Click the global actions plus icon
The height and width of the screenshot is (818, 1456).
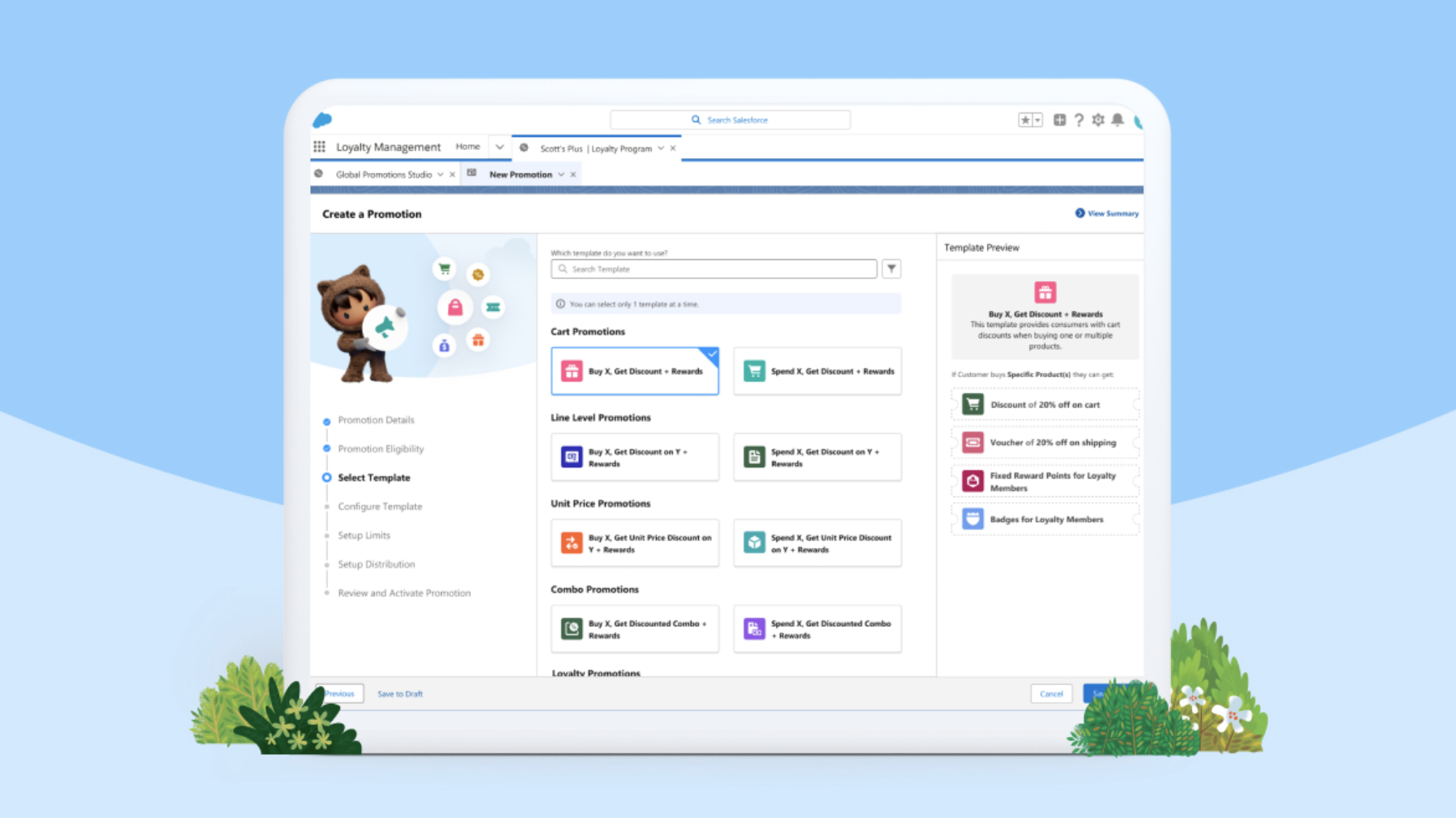(1059, 120)
